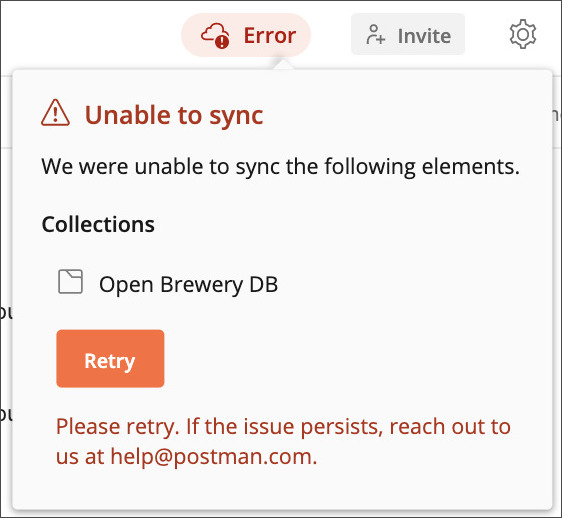Screen dimensions: 562x518
Task: Click the cloud sync error icon
Action: [x=215, y=35]
